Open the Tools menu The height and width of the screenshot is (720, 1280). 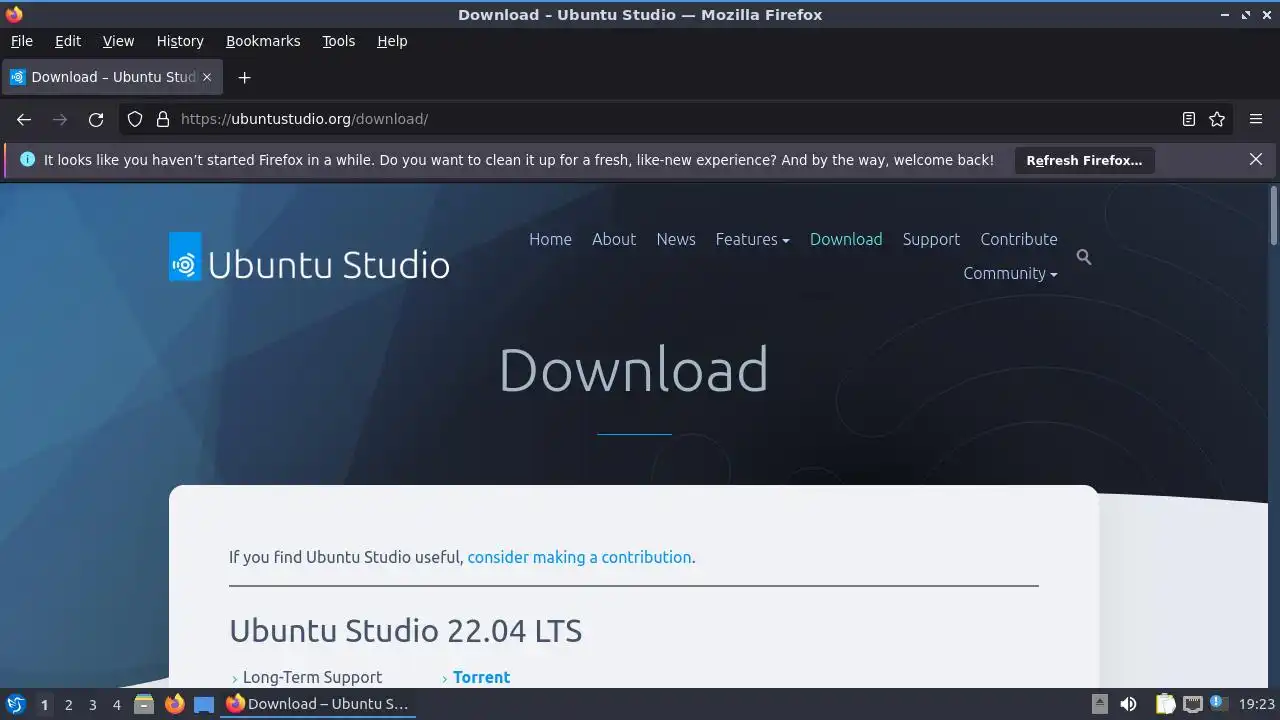tap(338, 41)
